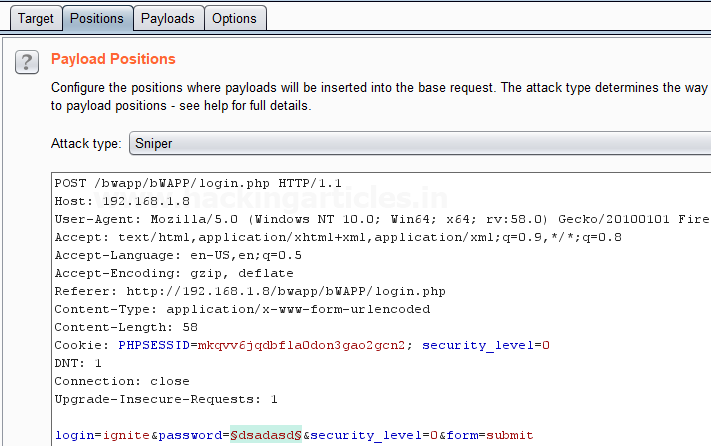Click the DNT: 1 header line
This screenshot has width=711, height=446.
coord(78,364)
